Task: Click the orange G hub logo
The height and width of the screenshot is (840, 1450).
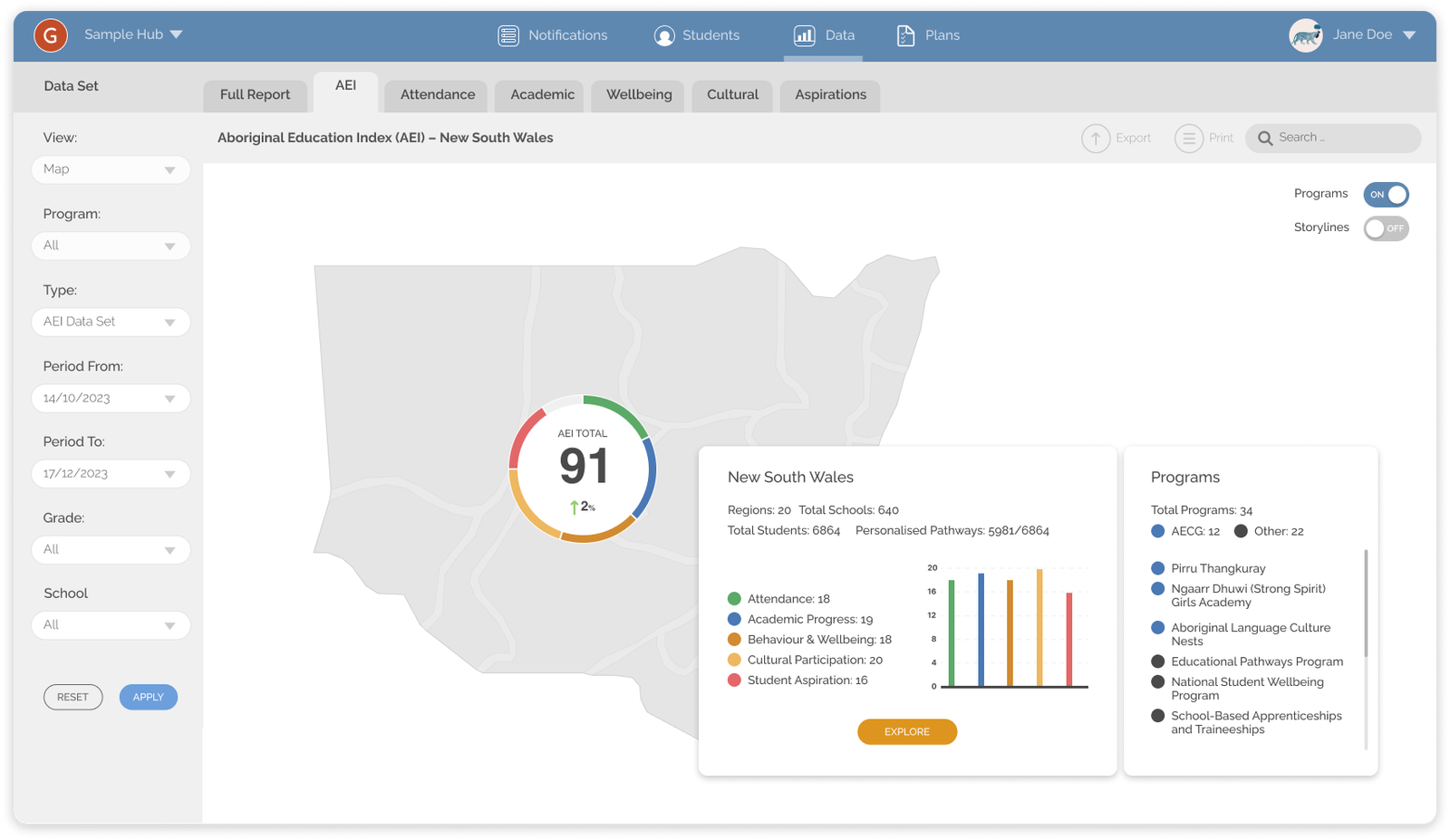Action: [x=51, y=35]
